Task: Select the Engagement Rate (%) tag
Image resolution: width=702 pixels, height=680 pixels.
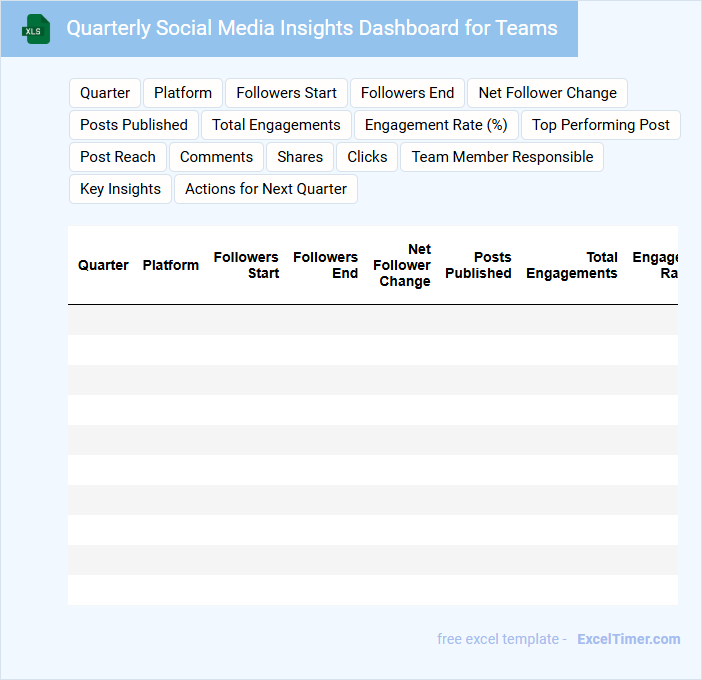Action: (x=436, y=125)
